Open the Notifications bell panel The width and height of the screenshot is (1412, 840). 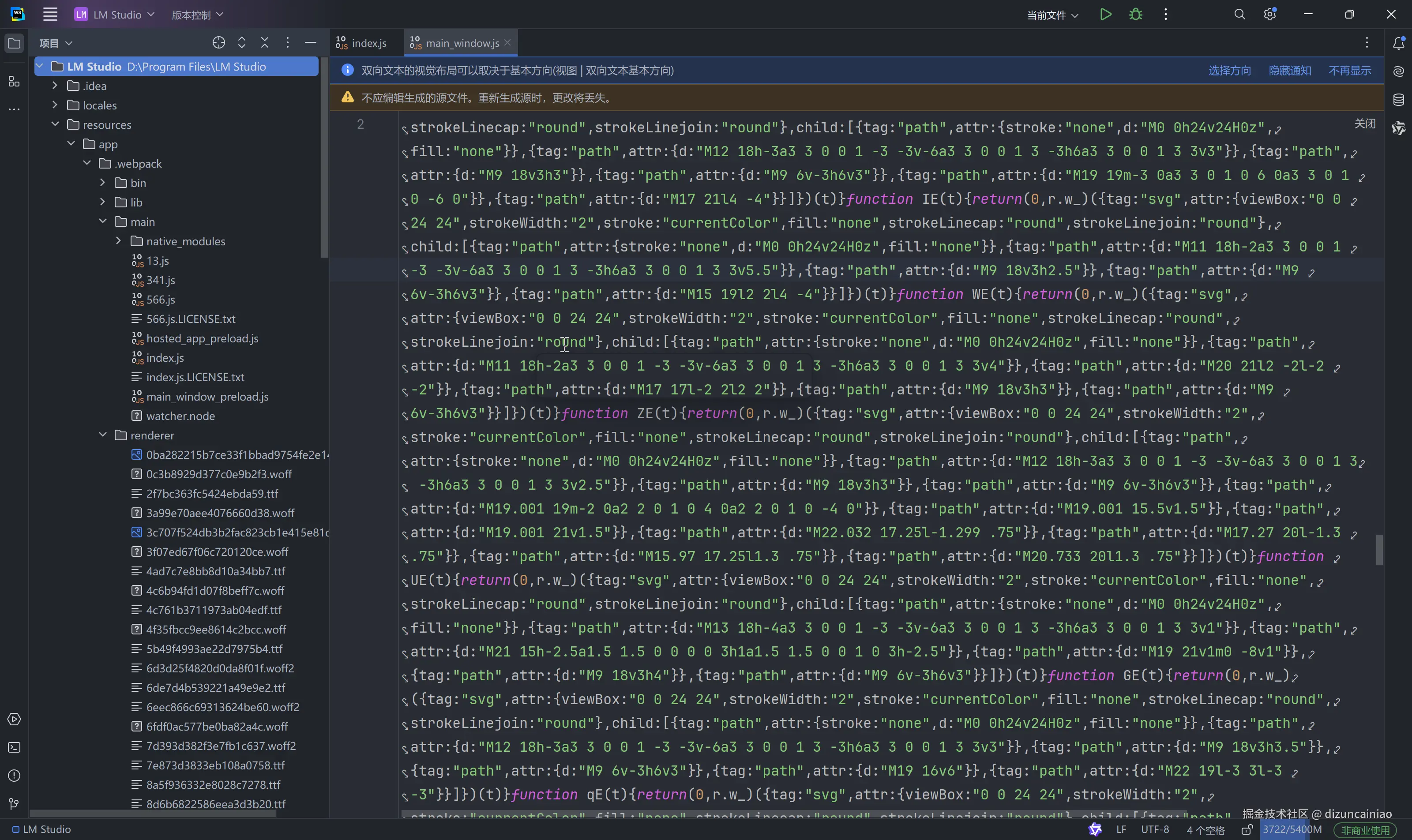click(x=1398, y=43)
